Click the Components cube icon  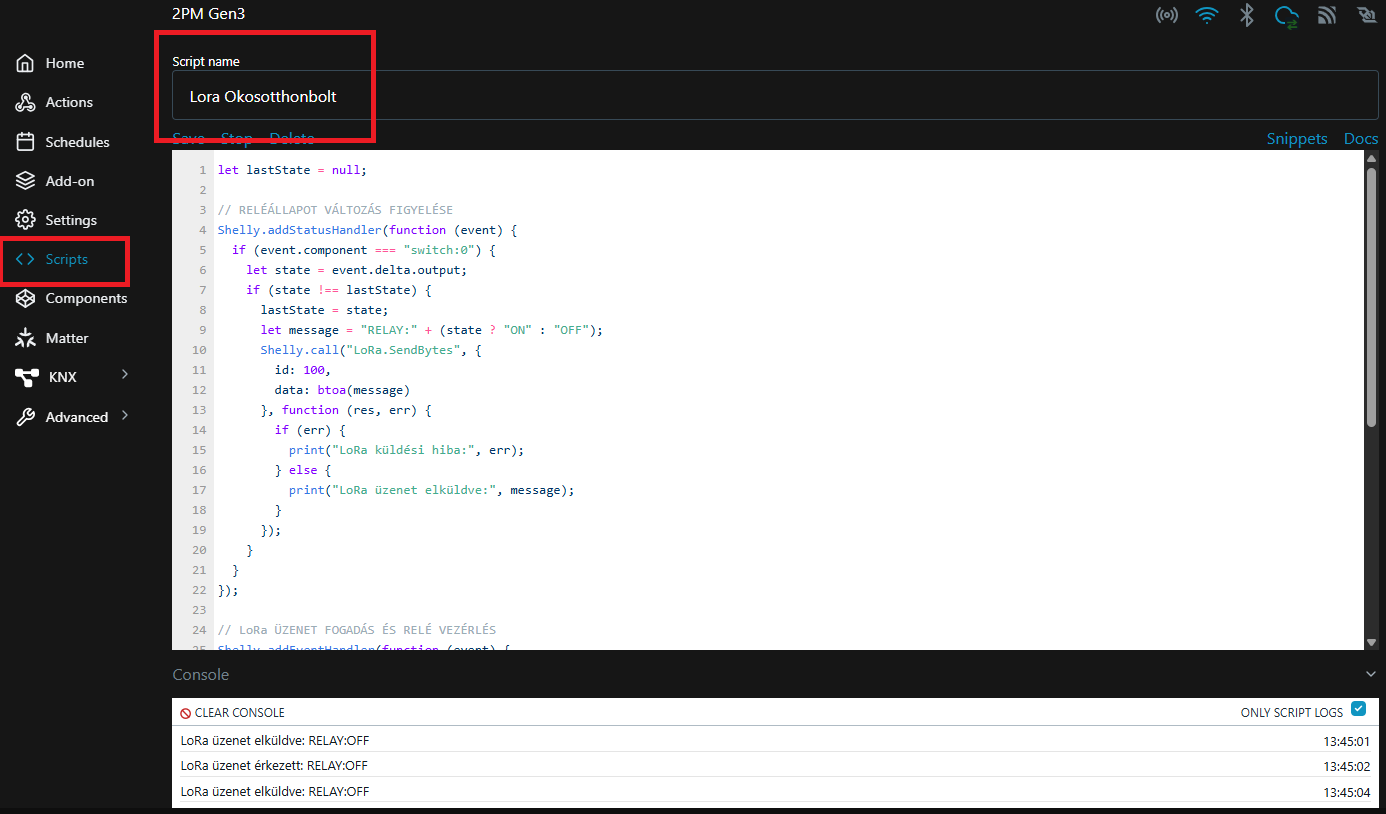click(x=26, y=298)
